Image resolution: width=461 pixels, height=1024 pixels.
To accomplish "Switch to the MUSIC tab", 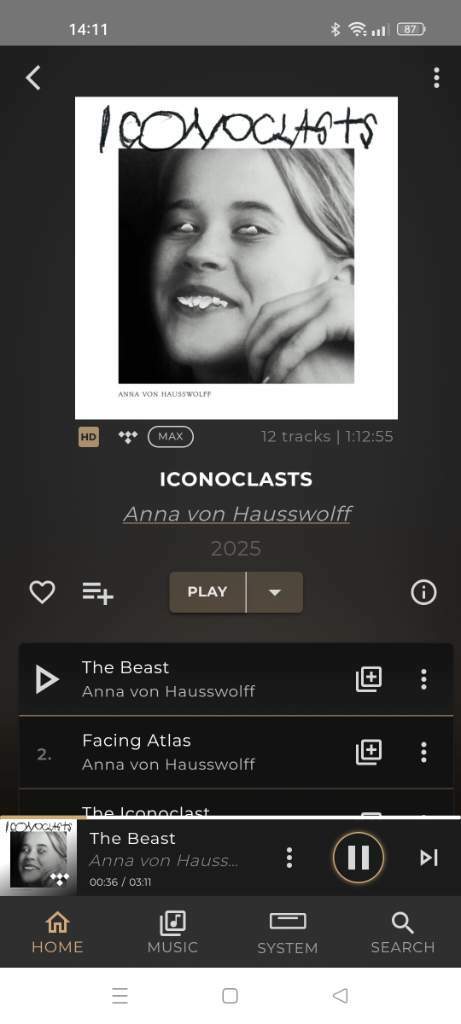I will (172, 933).
